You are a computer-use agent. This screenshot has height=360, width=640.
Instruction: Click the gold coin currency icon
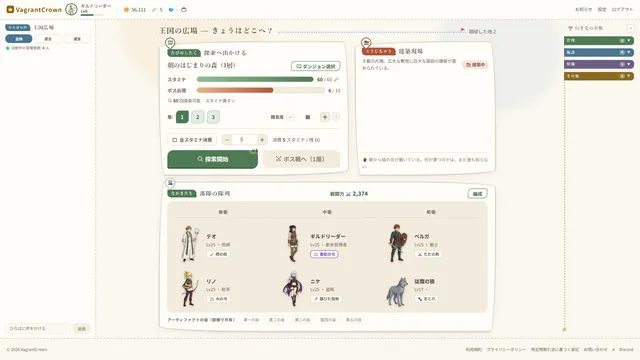coord(127,10)
